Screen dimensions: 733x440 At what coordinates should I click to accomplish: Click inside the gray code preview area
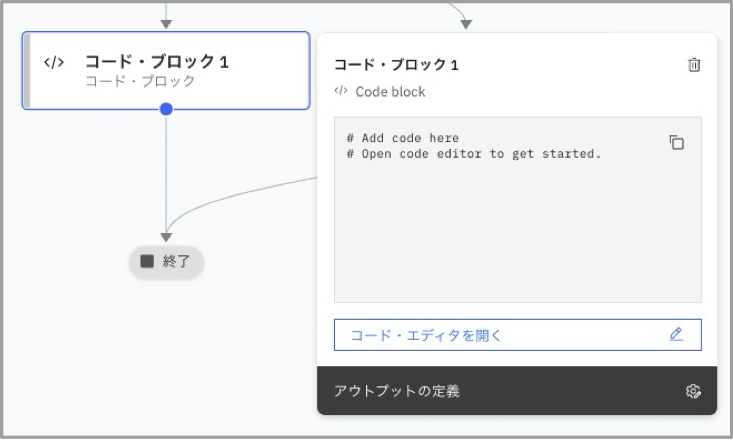coord(517,240)
